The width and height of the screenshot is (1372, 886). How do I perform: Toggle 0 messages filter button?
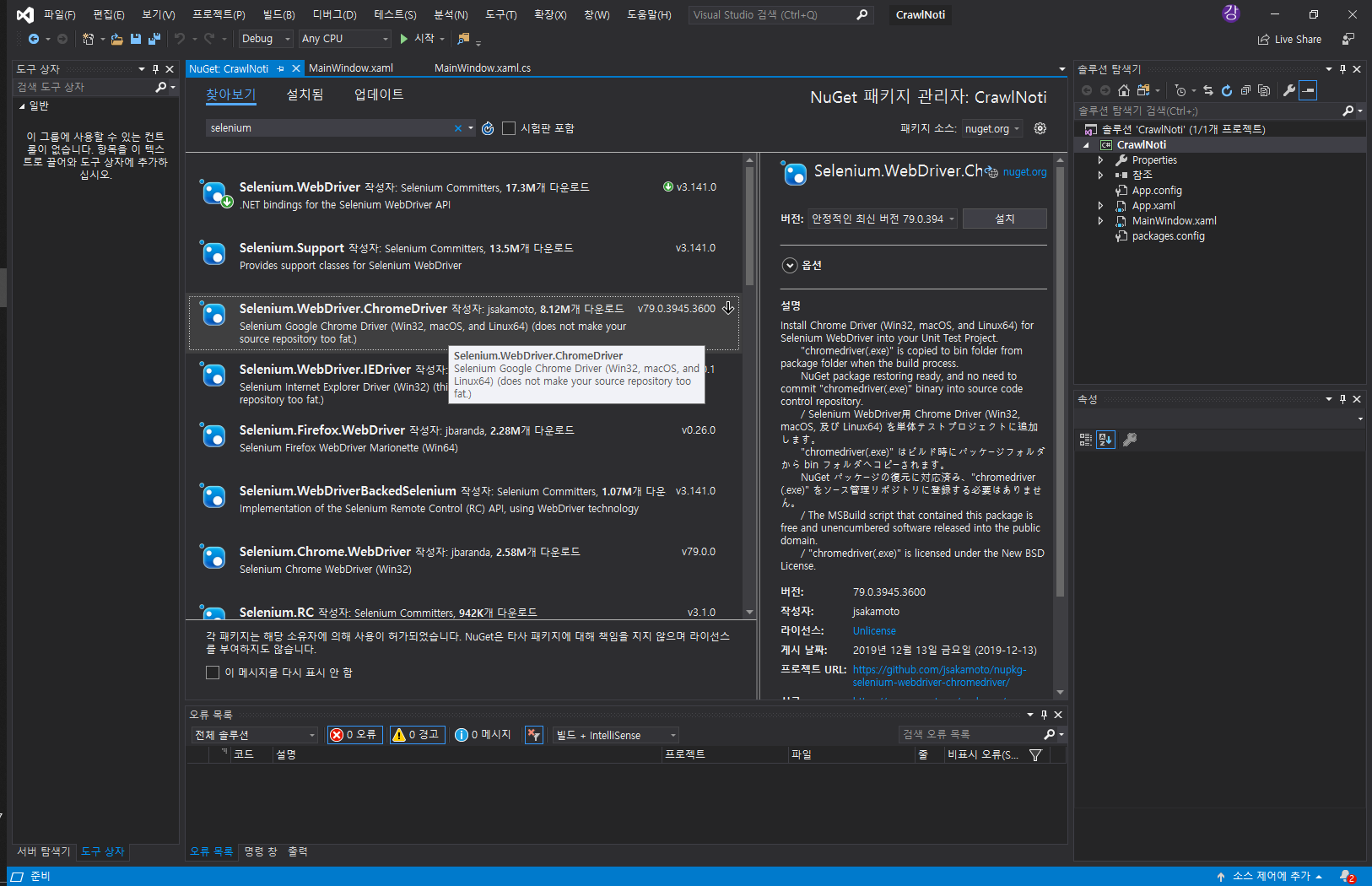(x=483, y=735)
